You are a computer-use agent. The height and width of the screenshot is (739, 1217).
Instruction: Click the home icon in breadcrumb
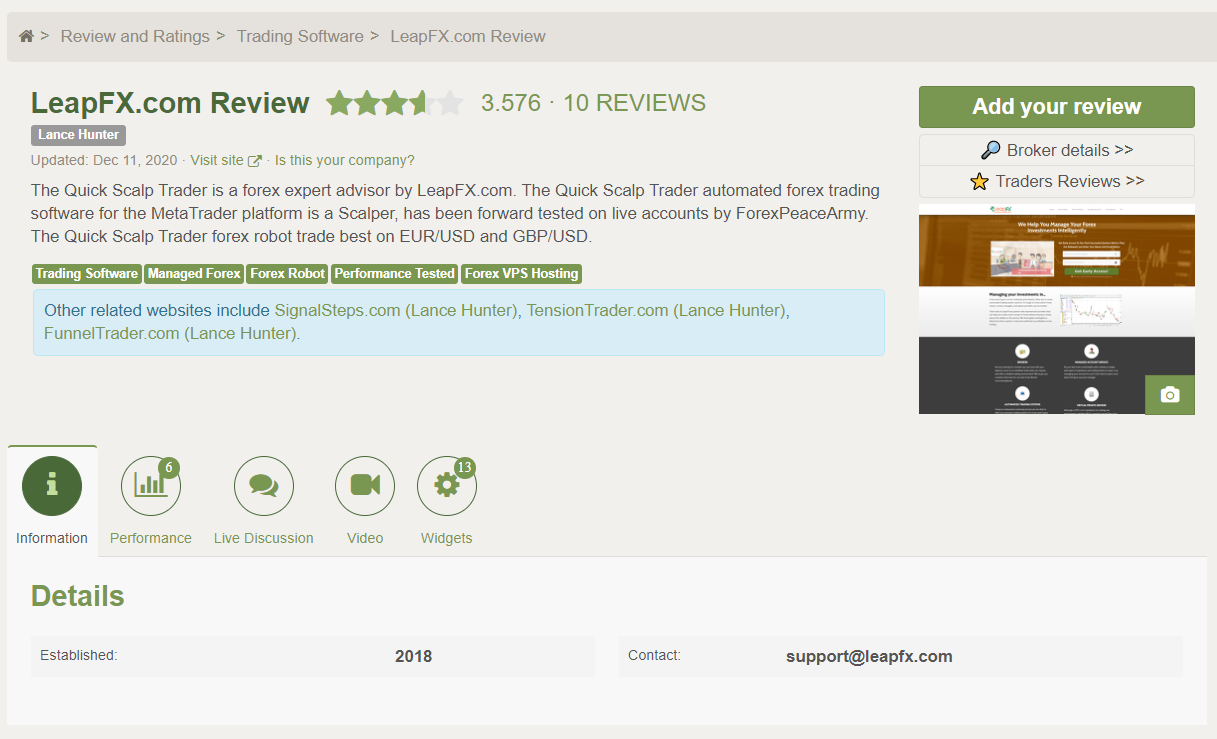[26, 36]
